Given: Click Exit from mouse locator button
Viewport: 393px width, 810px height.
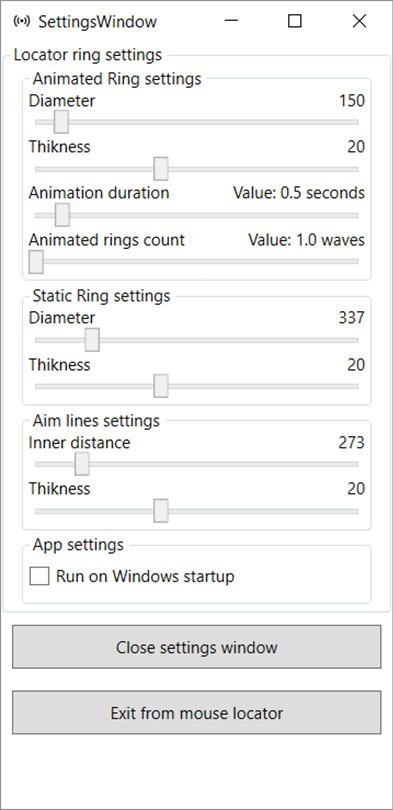Looking at the screenshot, I should [x=197, y=712].
